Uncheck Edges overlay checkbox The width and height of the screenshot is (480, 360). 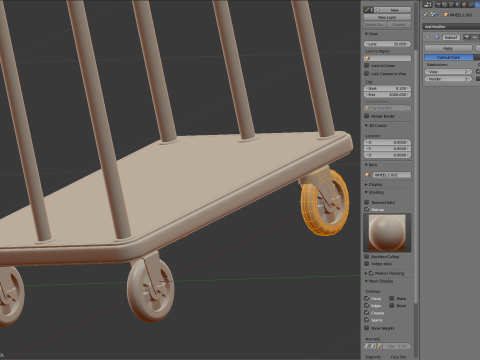coord(367,305)
